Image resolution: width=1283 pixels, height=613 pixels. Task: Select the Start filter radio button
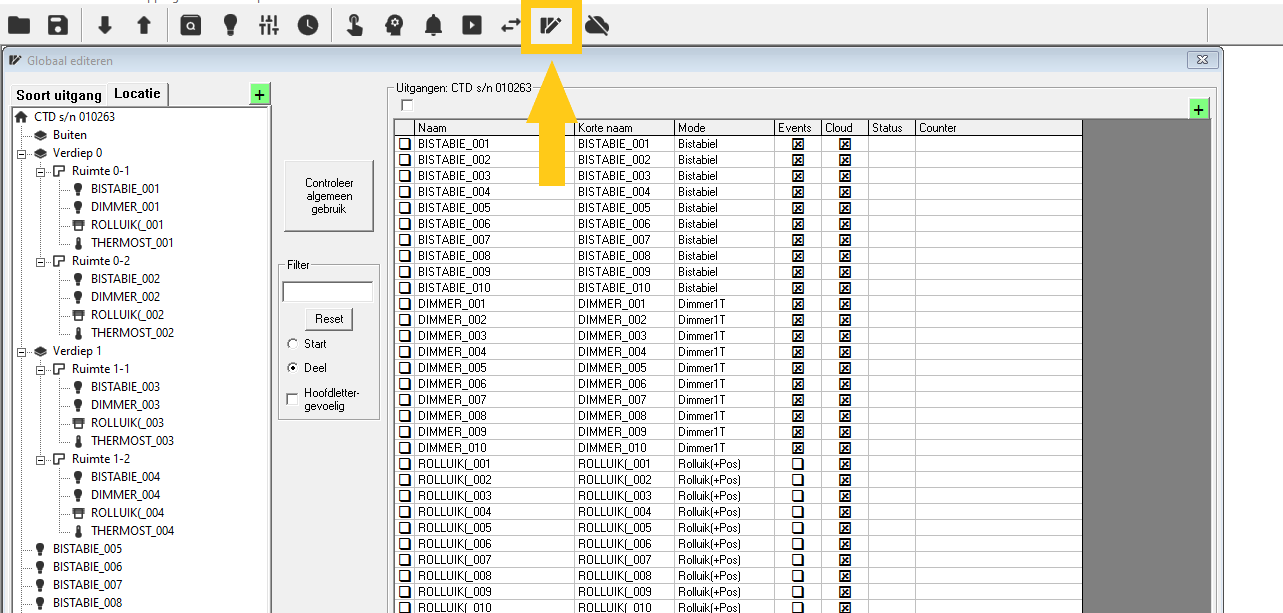[x=293, y=344]
